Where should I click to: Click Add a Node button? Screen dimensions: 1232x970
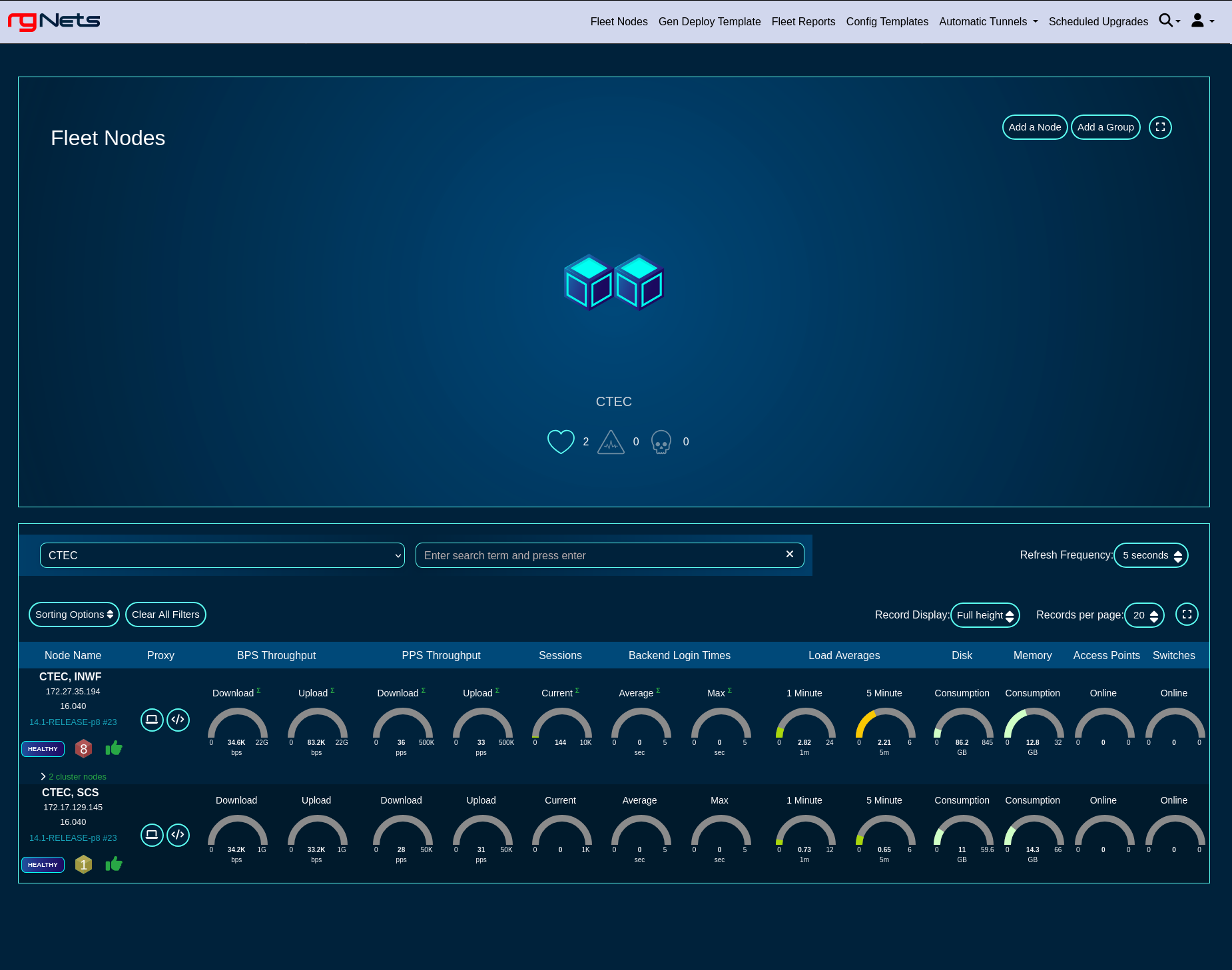[x=1035, y=127]
